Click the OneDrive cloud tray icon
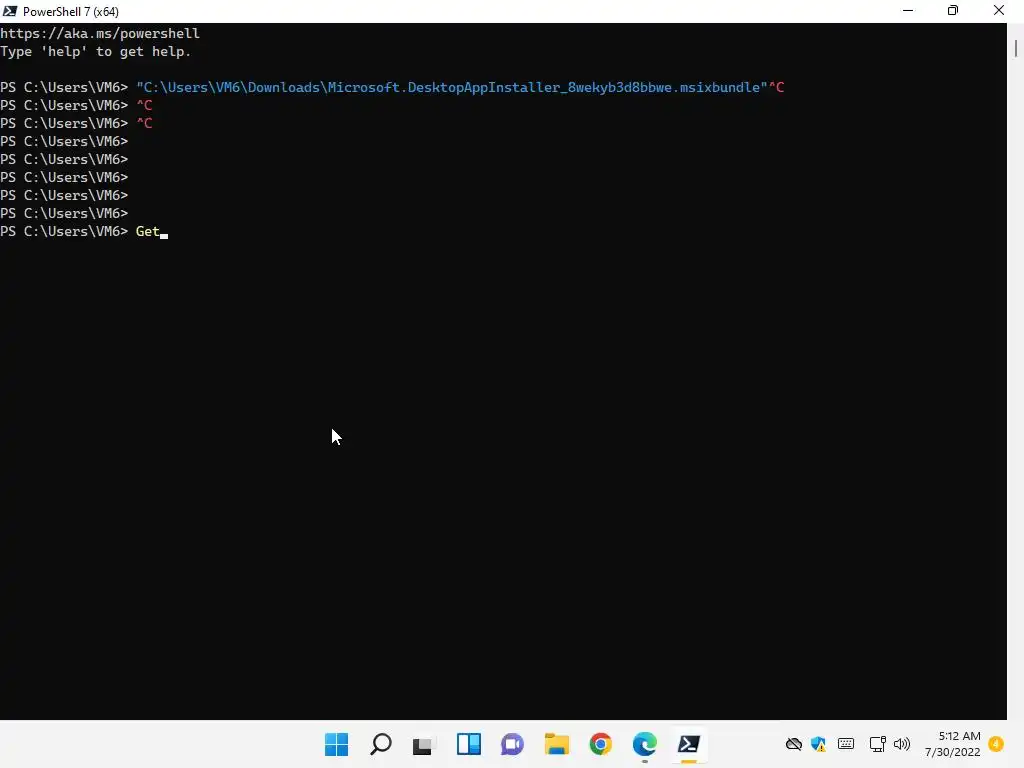This screenshot has height=768, width=1024. 793,744
